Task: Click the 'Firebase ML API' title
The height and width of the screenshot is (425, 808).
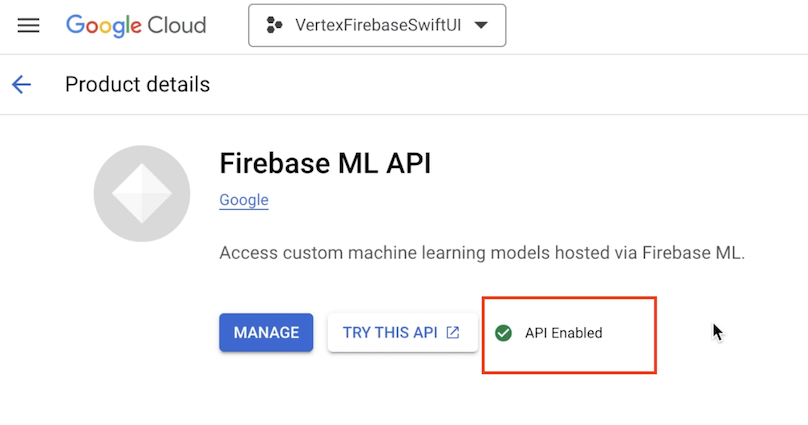Action: tap(325, 163)
